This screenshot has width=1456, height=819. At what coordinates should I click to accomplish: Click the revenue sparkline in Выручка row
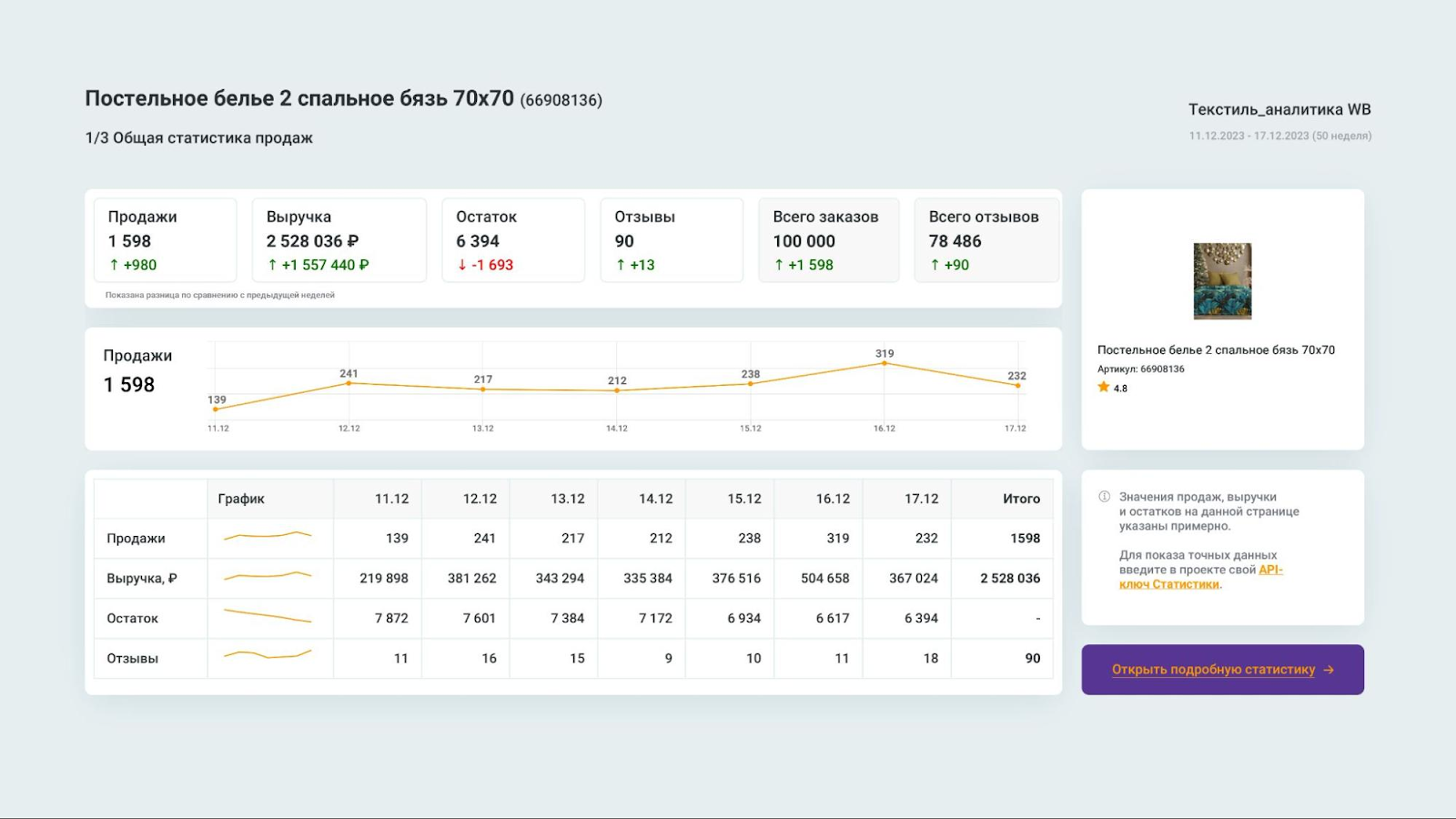pyautogui.click(x=268, y=576)
